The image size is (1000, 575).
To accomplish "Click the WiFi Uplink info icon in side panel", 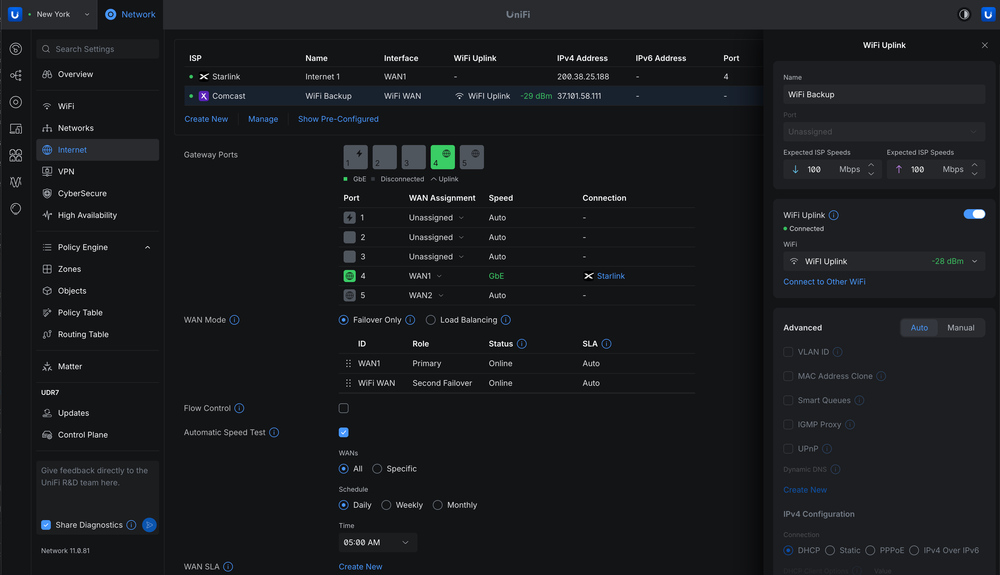I will coord(834,215).
